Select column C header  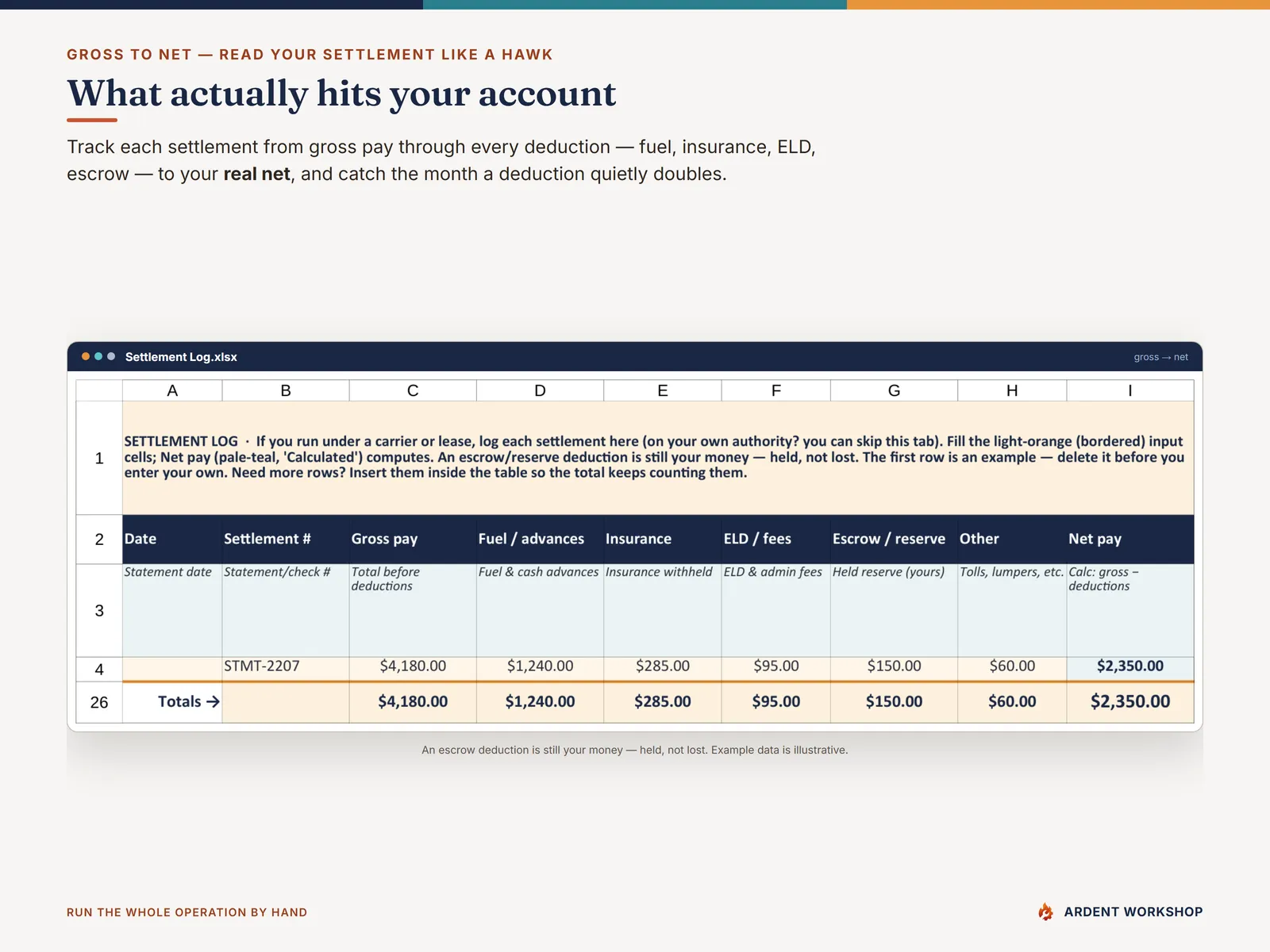tap(413, 390)
